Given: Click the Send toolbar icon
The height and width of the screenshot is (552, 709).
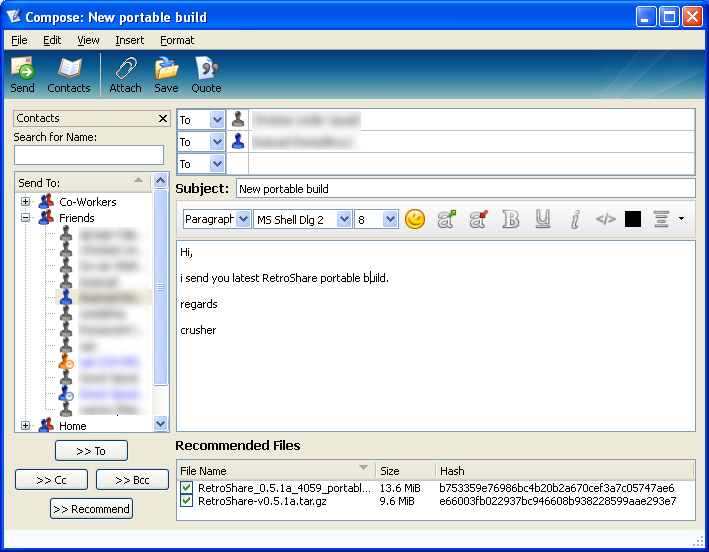Looking at the screenshot, I should point(23,75).
